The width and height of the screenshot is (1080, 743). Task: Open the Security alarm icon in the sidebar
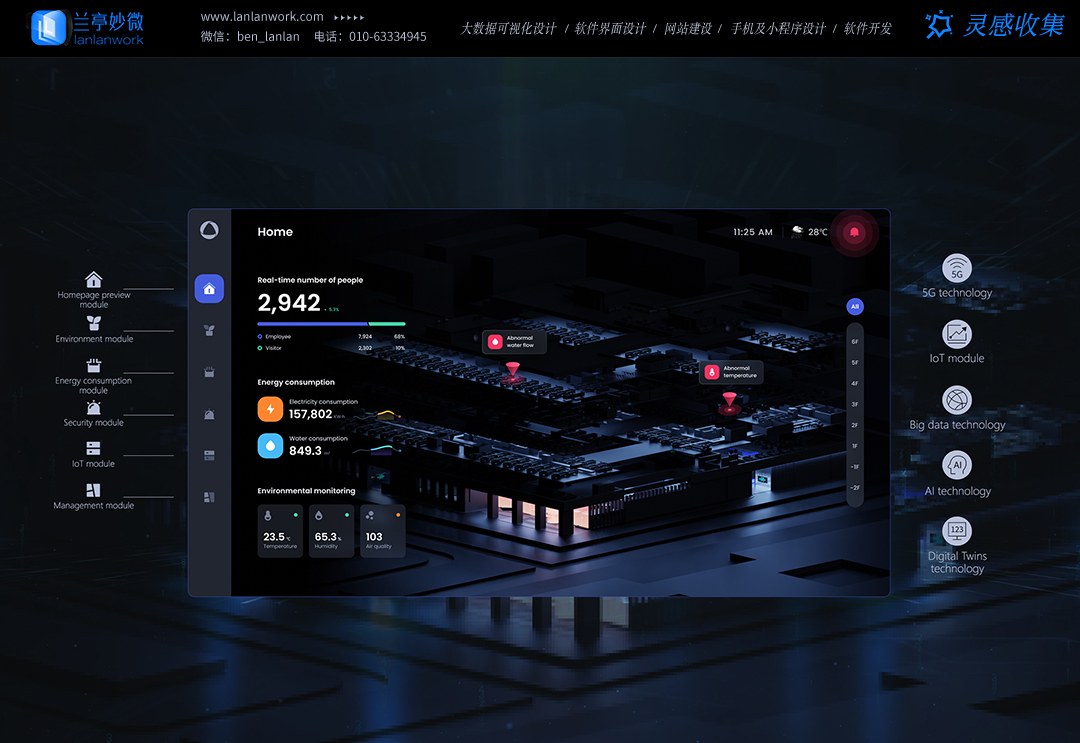(209, 414)
